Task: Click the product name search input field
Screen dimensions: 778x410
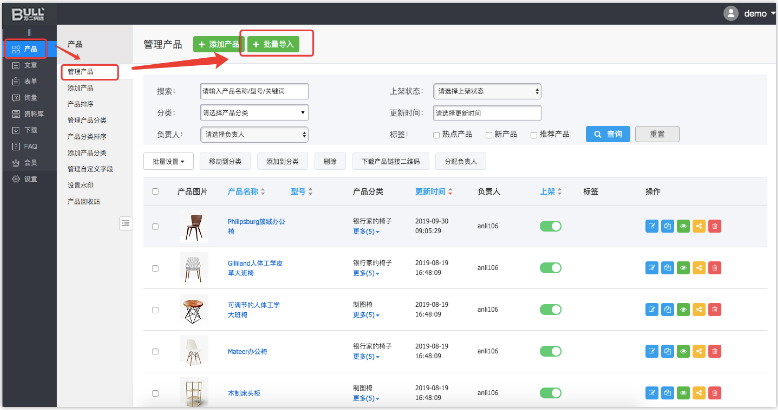Action: click(x=254, y=91)
